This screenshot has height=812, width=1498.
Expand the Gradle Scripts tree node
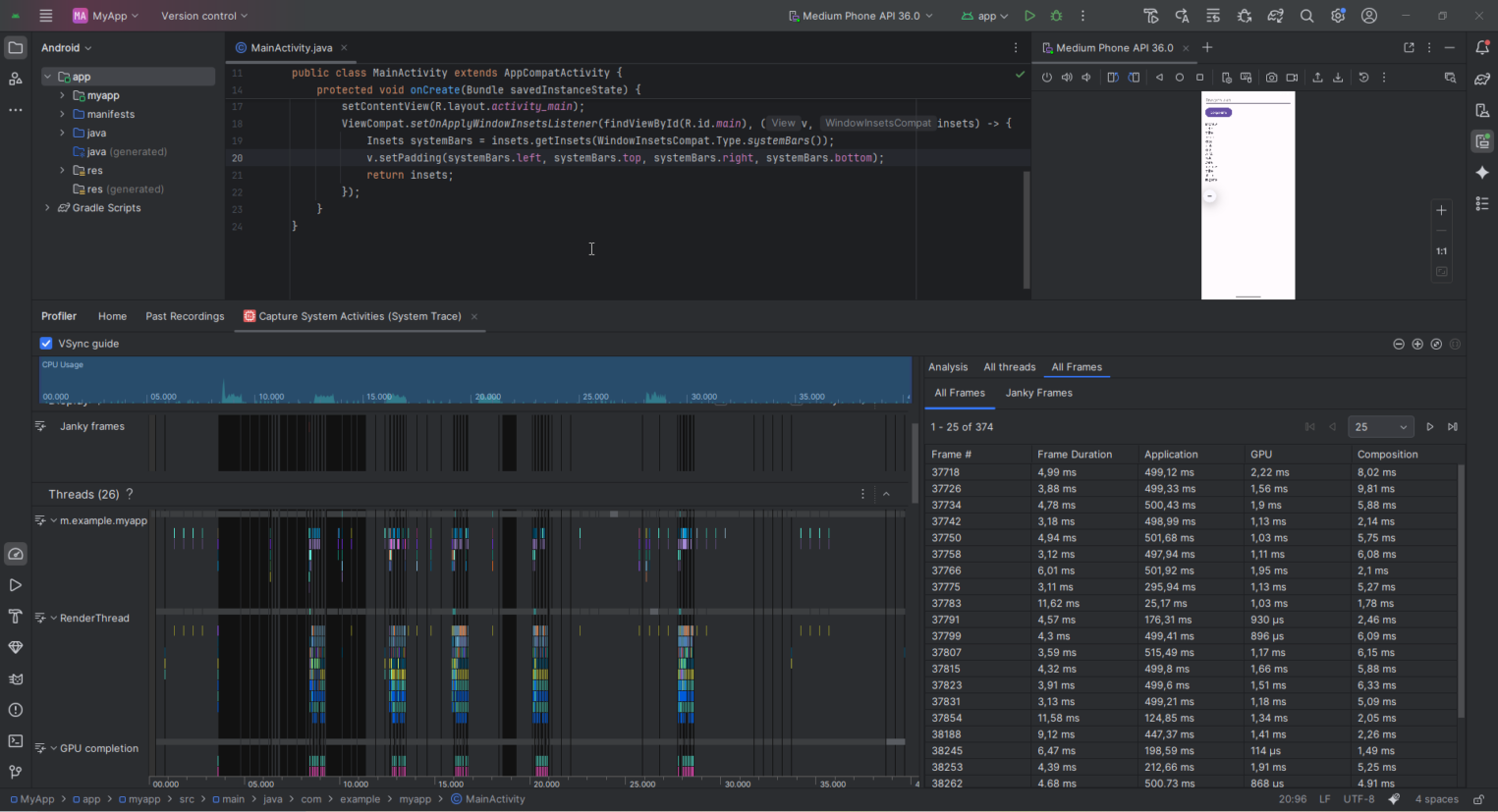[x=47, y=208]
